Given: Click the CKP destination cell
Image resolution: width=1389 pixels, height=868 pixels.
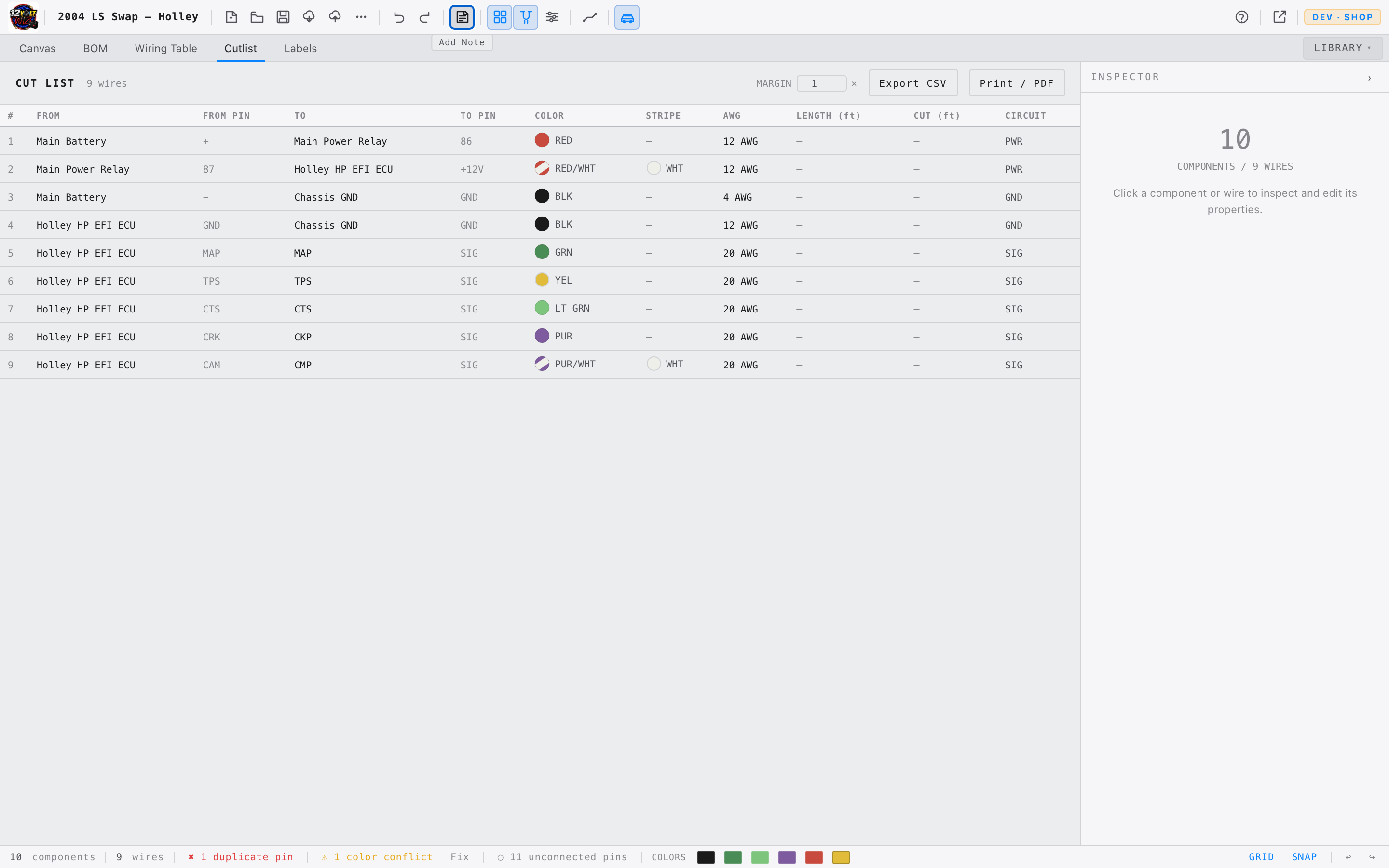Looking at the screenshot, I should click(302, 337).
